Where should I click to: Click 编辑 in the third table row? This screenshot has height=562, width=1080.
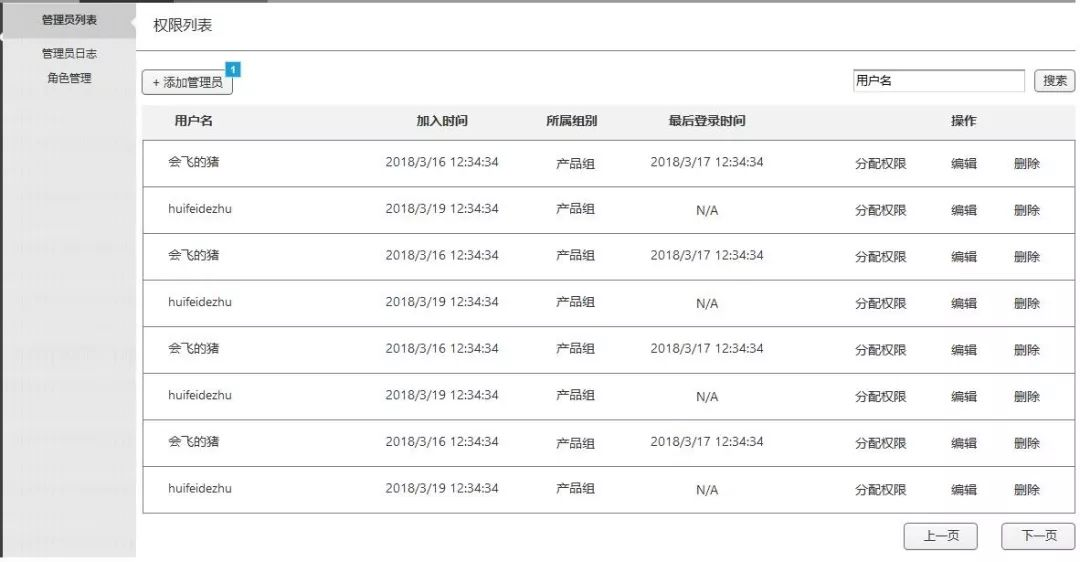pyautogui.click(x=964, y=257)
